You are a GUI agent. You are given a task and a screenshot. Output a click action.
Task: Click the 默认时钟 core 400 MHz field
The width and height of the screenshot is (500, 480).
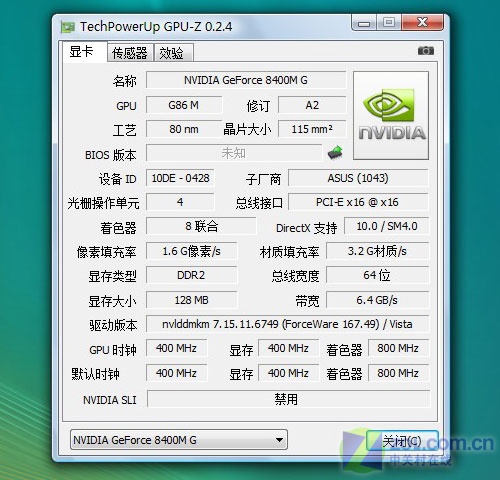(x=176, y=373)
